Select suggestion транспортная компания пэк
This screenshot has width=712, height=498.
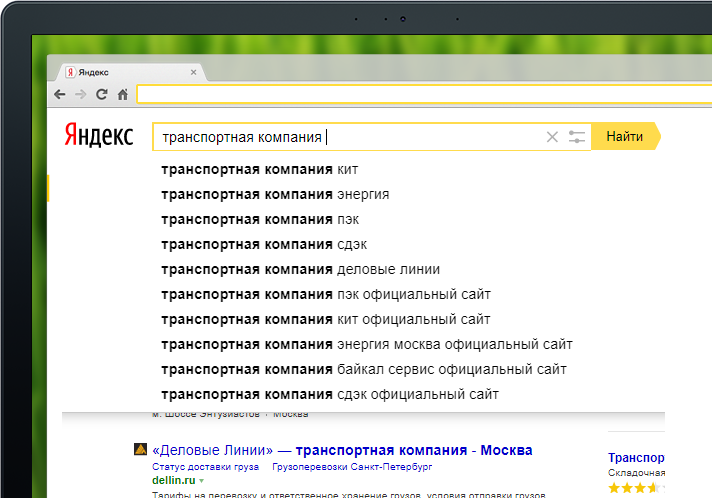click(260, 220)
